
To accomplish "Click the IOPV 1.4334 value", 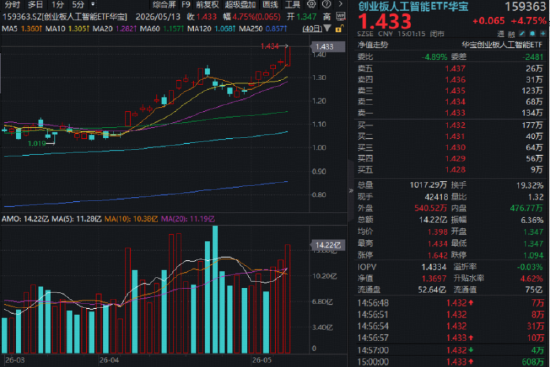I will coord(434,267).
